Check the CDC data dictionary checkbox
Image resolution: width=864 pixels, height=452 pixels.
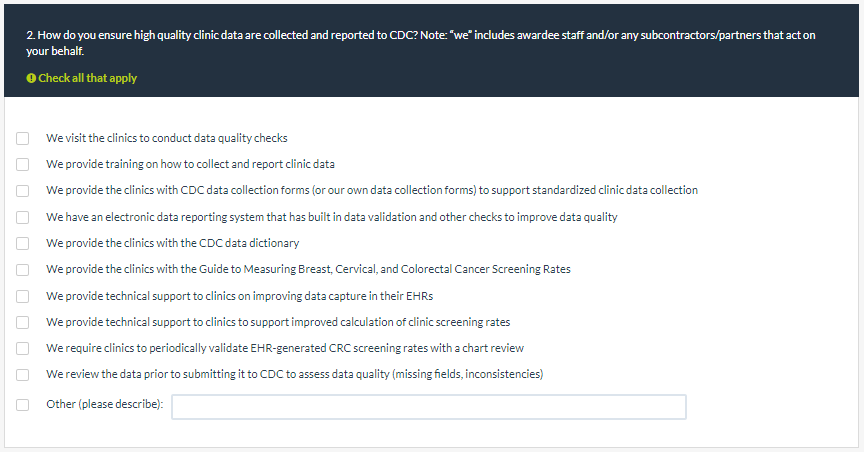point(23,243)
